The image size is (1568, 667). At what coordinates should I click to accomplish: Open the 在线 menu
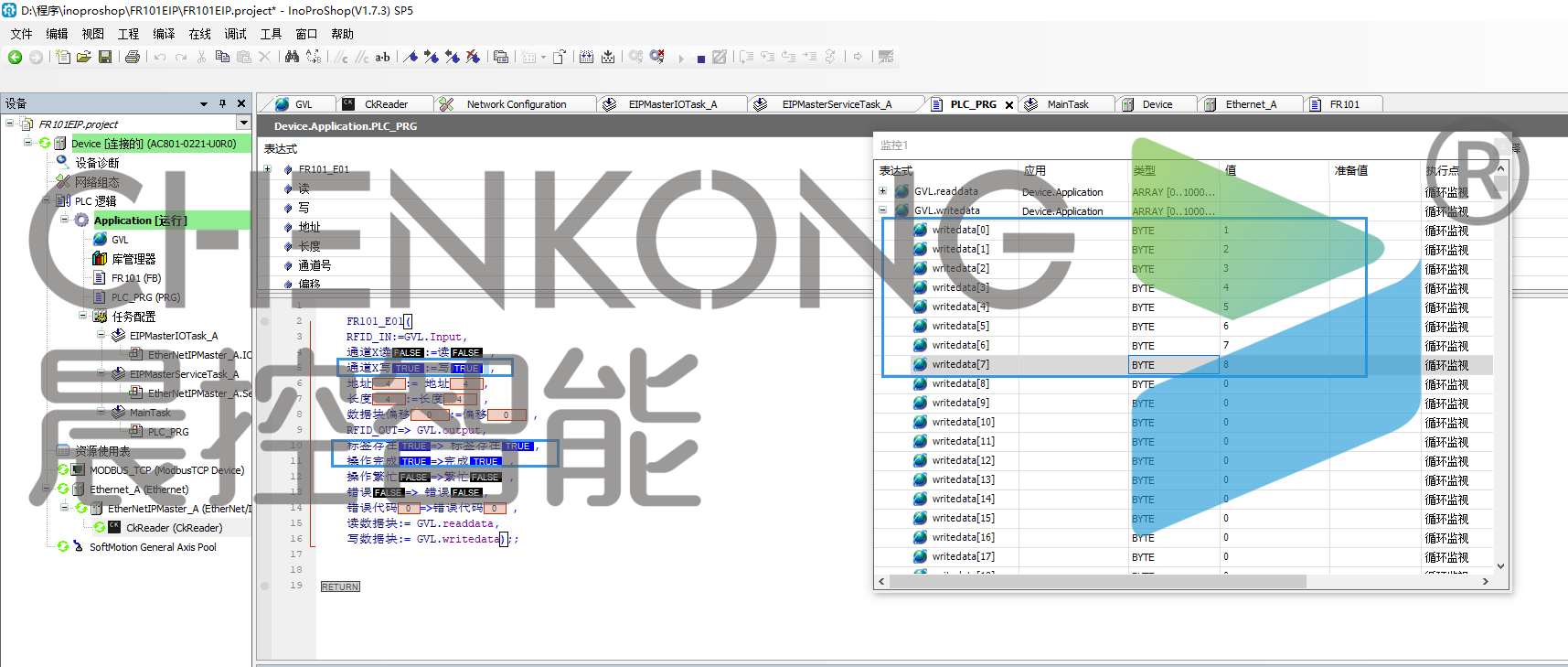click(199, 34)
